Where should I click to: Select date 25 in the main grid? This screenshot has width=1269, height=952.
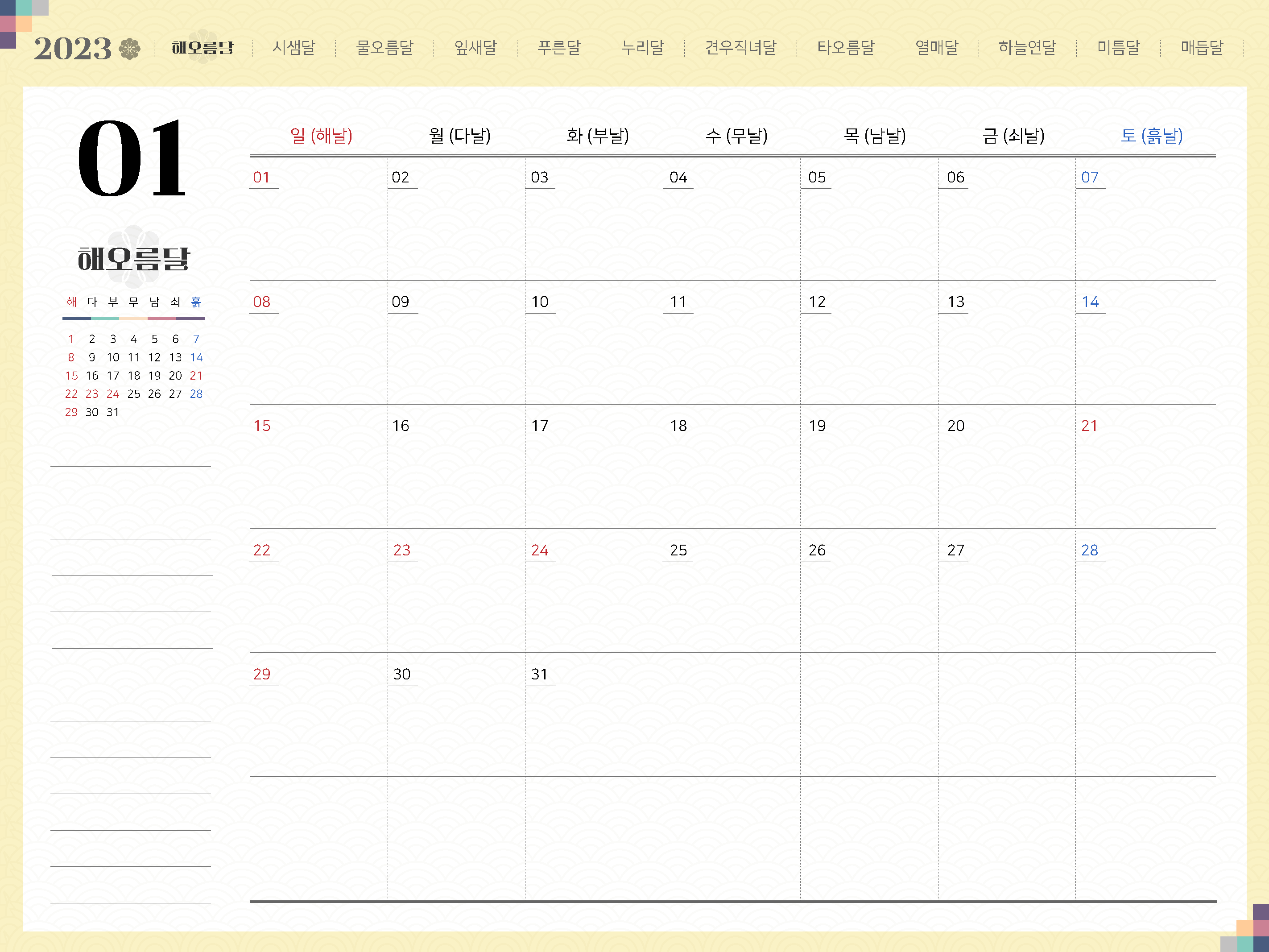click(678, 551)
